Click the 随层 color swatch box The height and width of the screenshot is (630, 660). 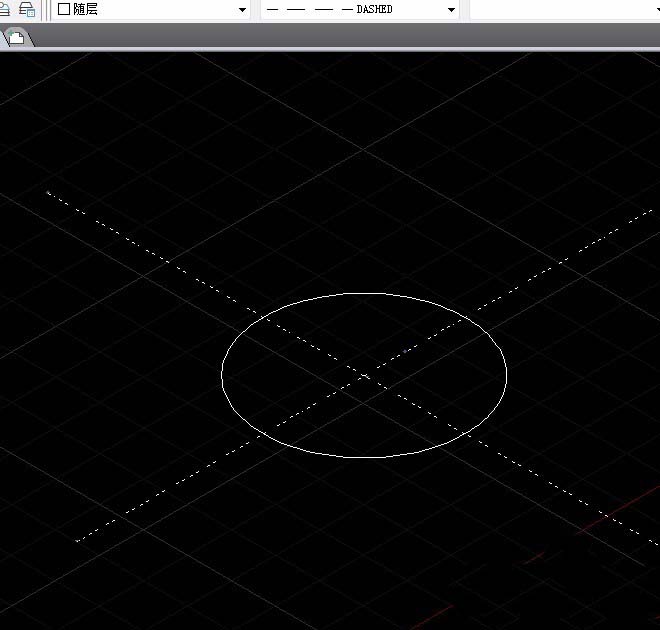64,9
